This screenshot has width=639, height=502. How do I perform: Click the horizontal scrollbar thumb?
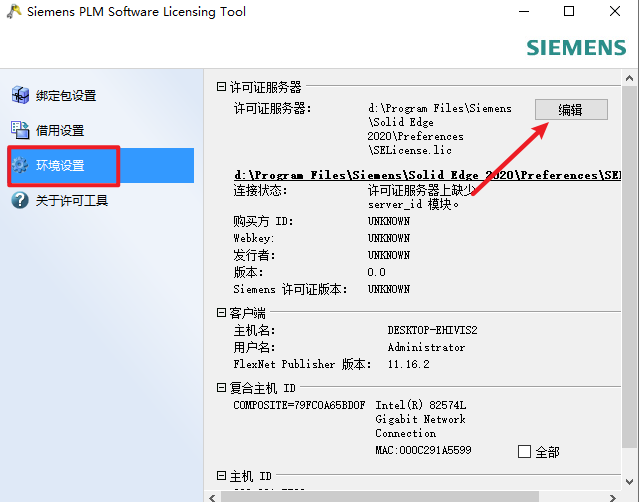pyautogui.click(x=379, y=498)
